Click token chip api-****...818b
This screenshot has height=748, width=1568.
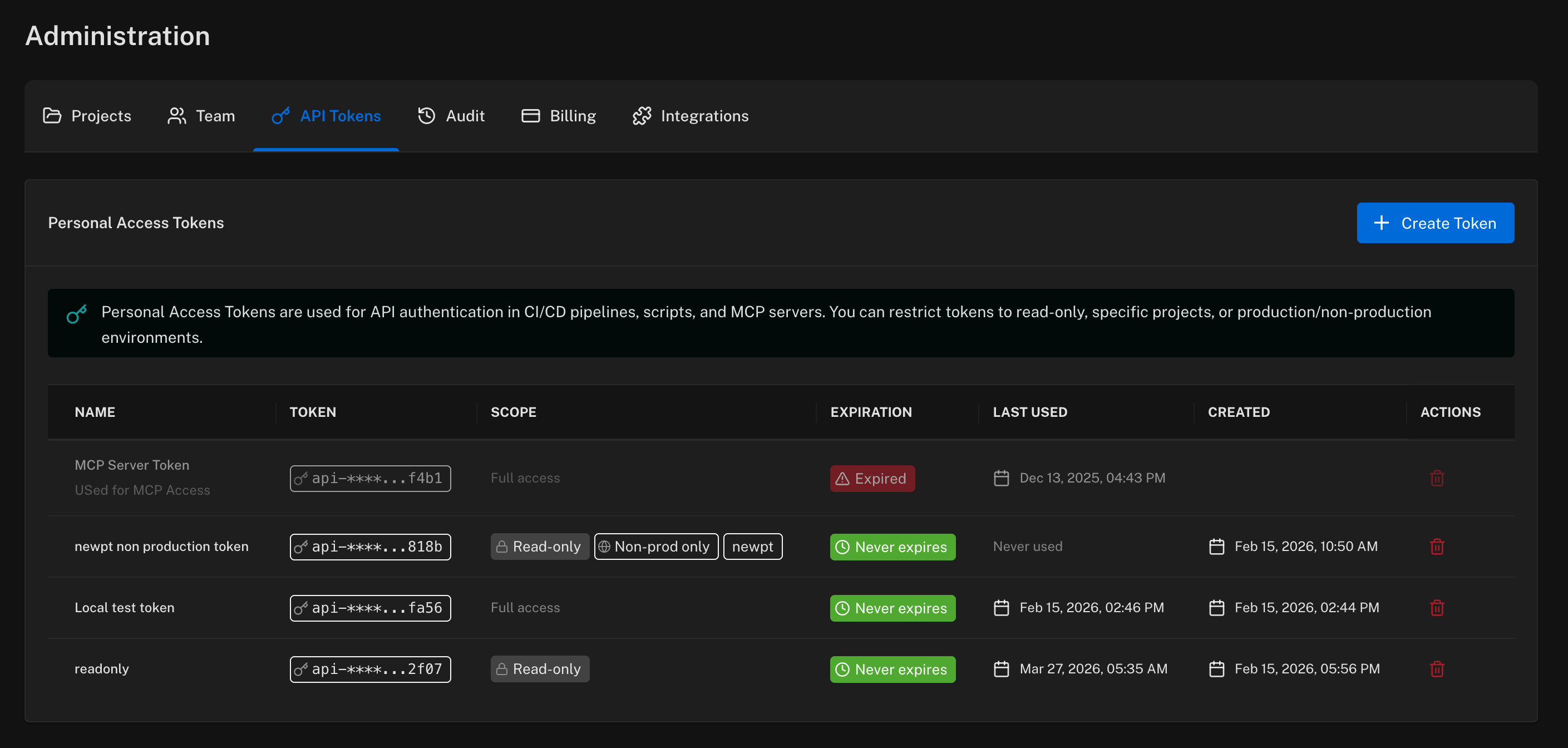(x=370, y=547)
